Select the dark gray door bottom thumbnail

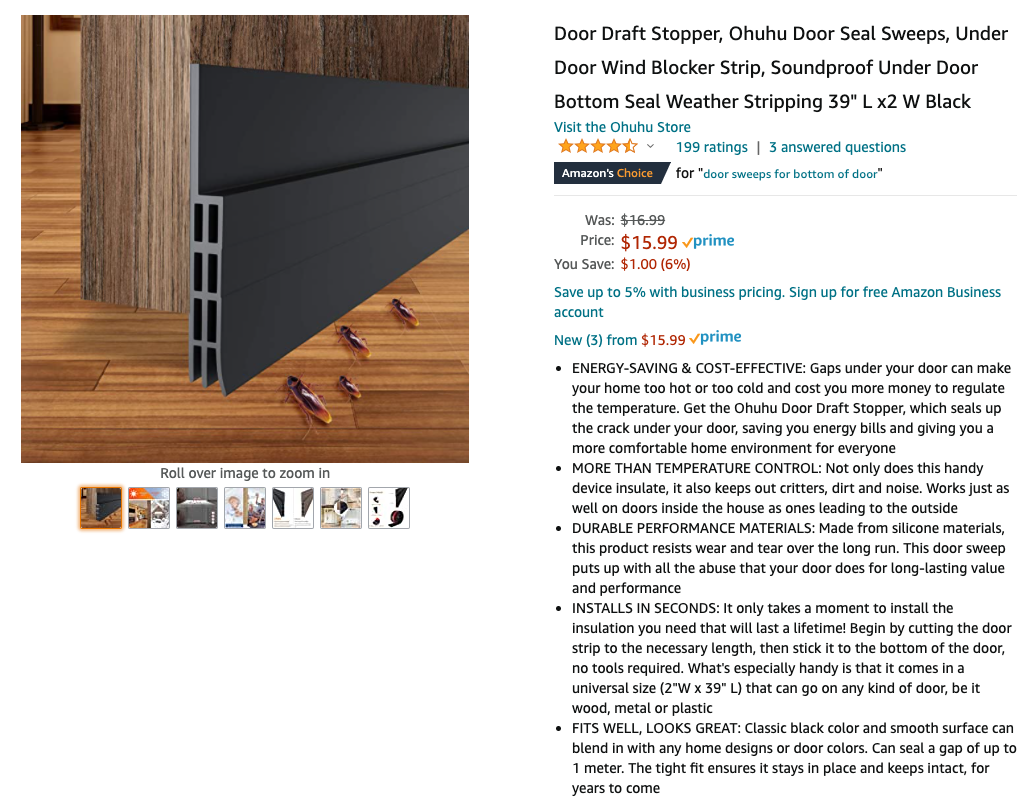pos(197,508)
